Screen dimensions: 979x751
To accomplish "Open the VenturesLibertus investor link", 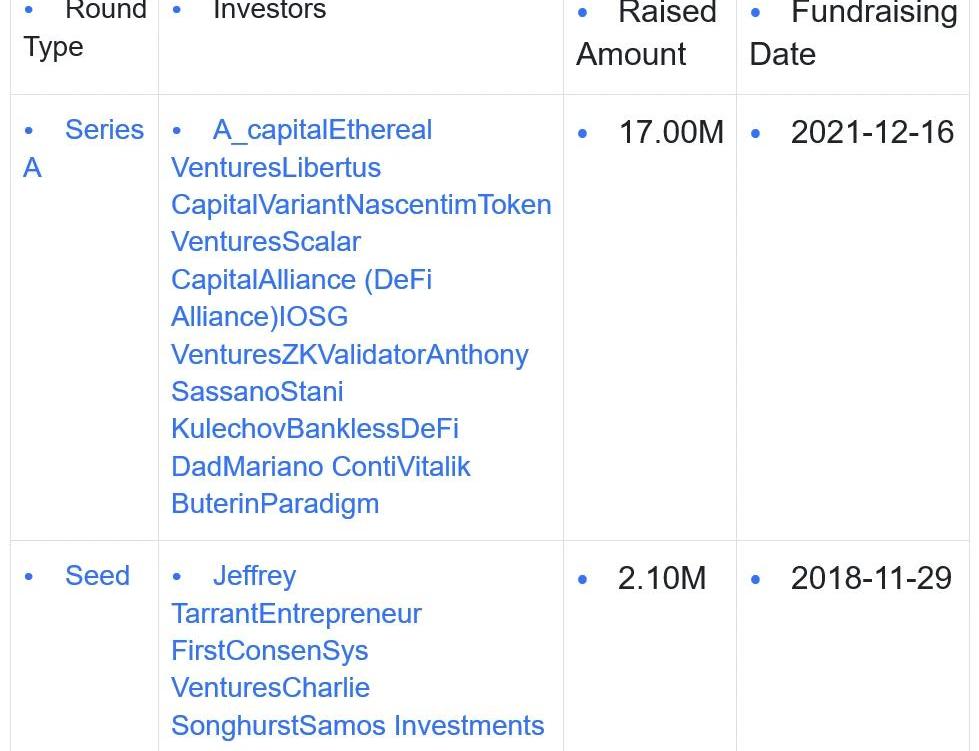I will (276, 168).
